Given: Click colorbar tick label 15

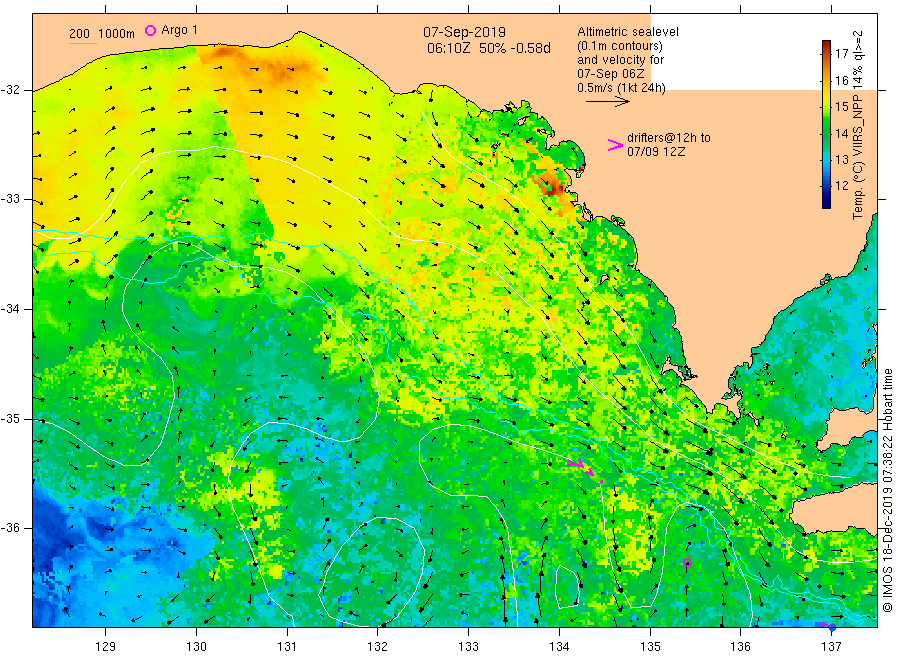Looking at the screenshot, I should pos(841,107).
